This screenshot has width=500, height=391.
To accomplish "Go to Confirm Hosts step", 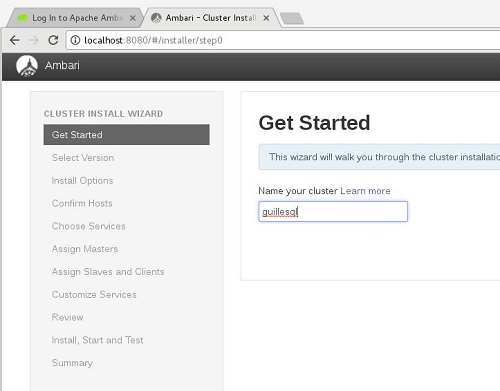I will pos(82,203).
